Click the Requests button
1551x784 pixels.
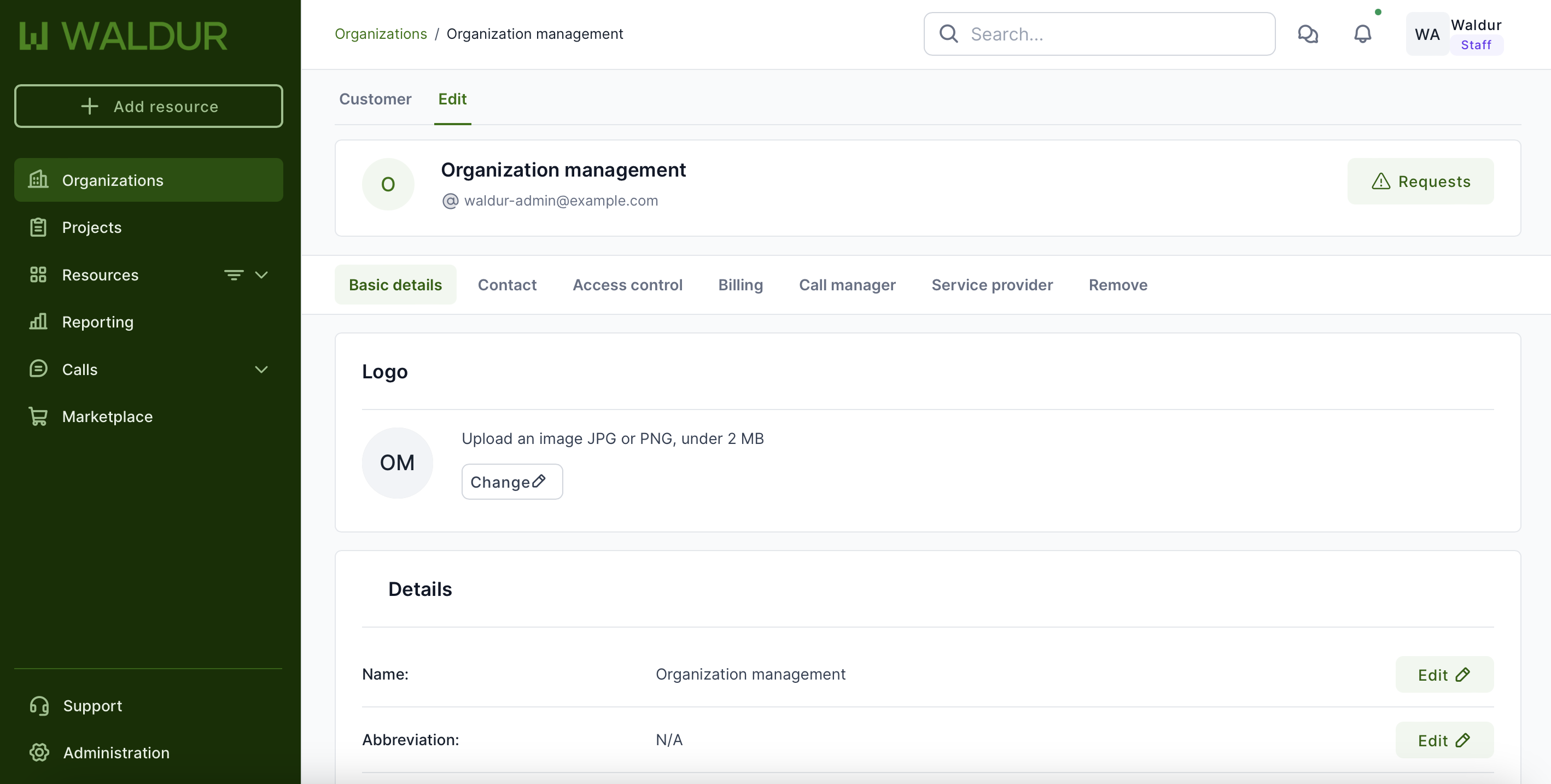coord(1420,181)
